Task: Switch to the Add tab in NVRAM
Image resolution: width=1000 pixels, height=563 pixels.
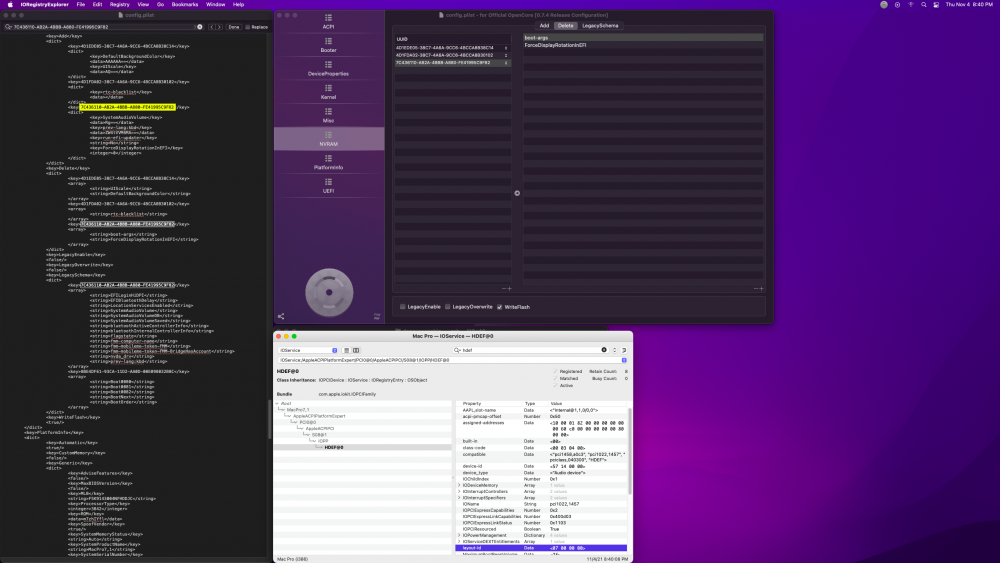Action: [544, 26]
